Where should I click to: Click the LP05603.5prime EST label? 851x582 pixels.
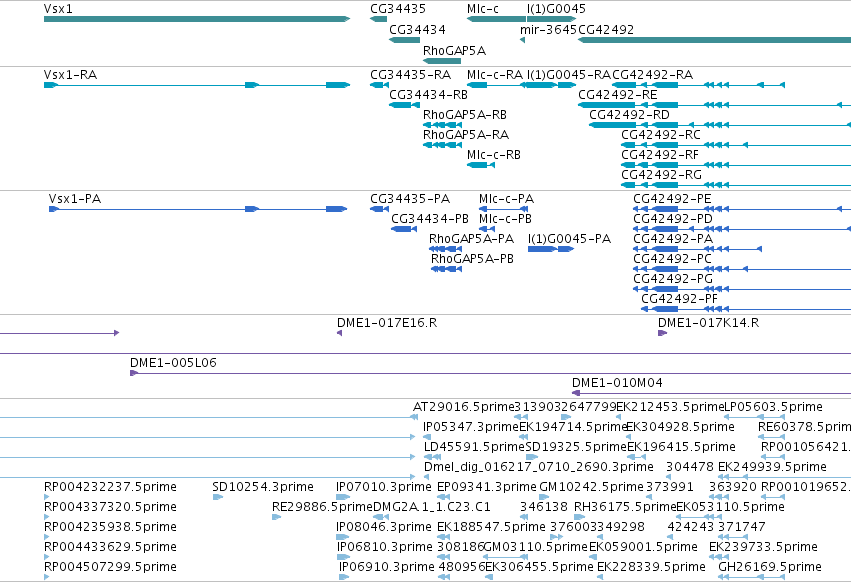tap(774, 407)
